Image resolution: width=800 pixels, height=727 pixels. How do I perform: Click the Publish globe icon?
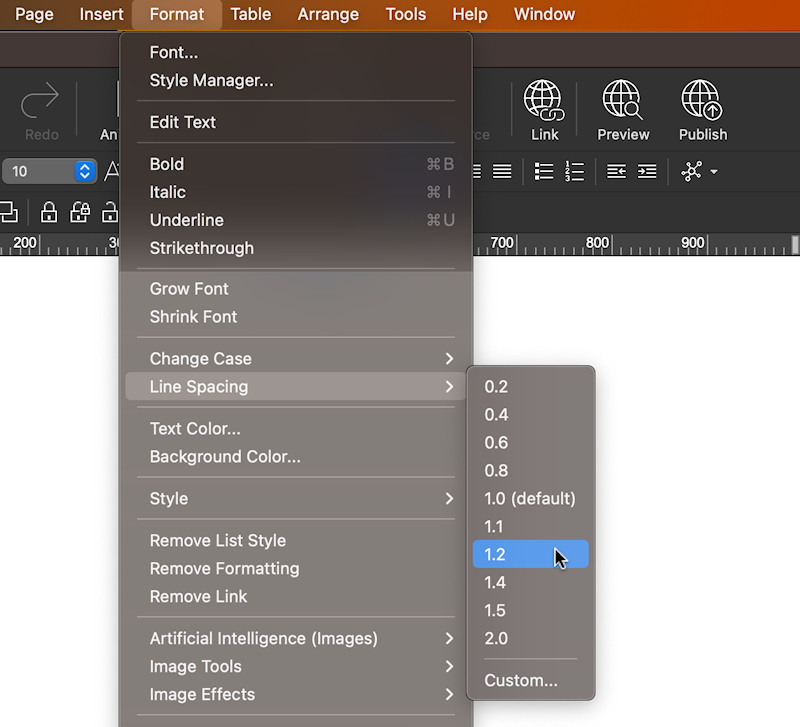tap(702, 101)
